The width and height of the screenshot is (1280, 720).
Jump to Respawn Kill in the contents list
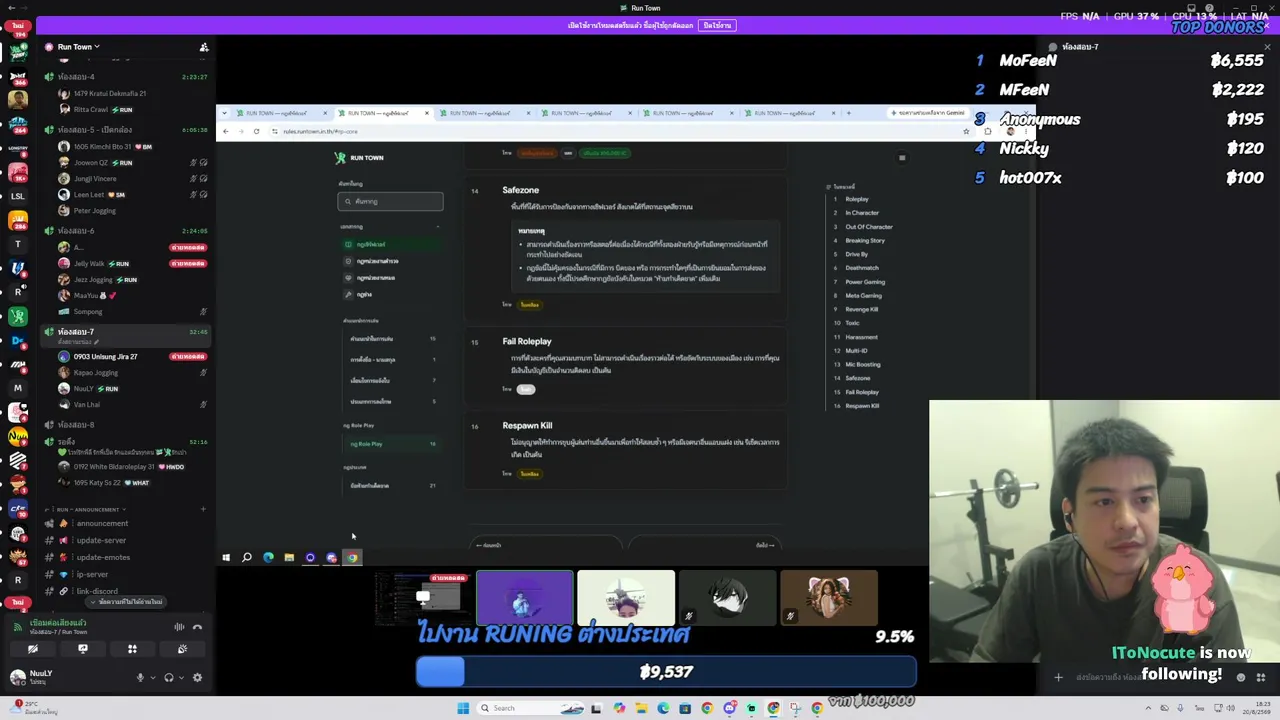coord(862,406)
